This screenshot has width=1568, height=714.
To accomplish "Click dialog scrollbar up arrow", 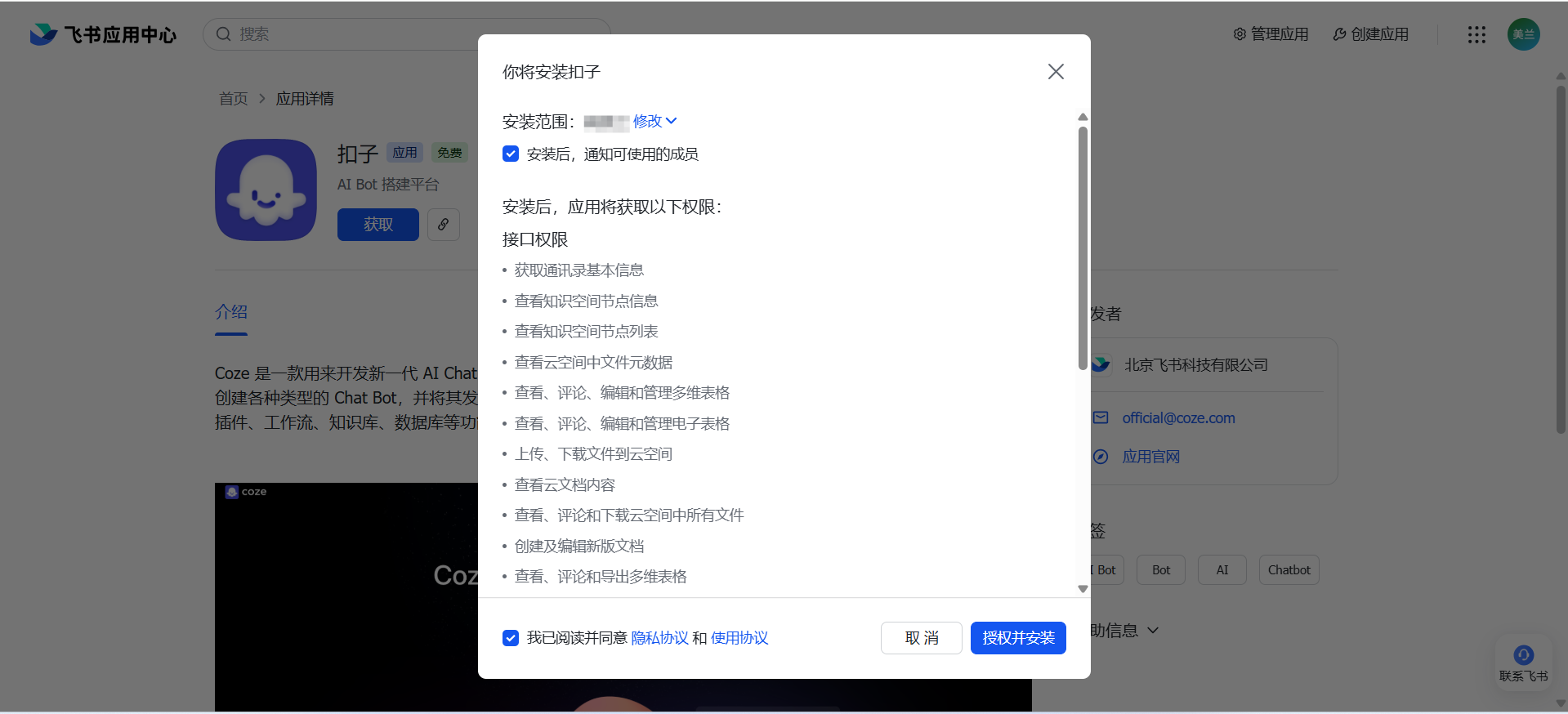I will (x=1083, y=117).
